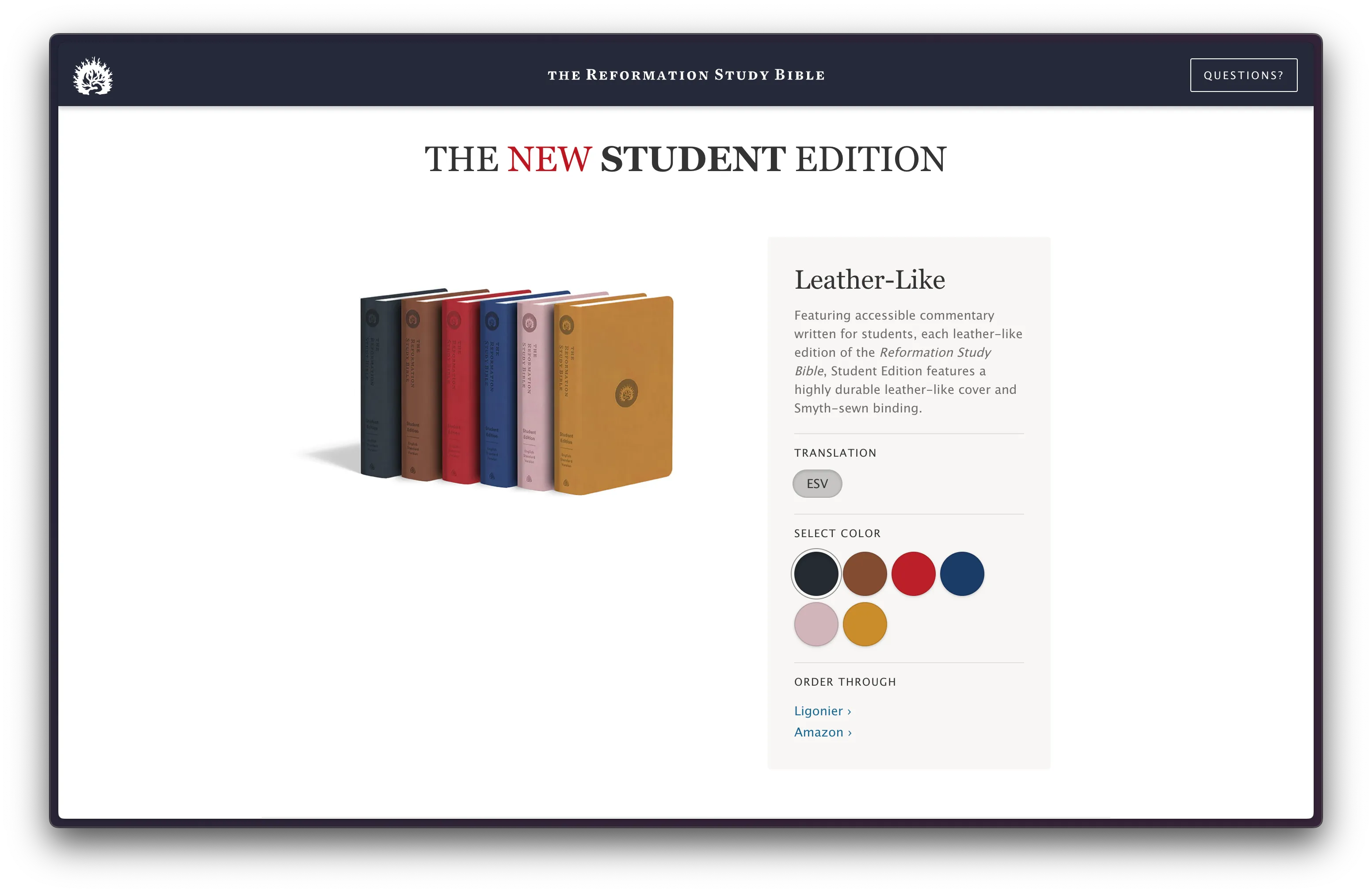
Task: Click The Reformation Study Bible header title
Action: 686,75
